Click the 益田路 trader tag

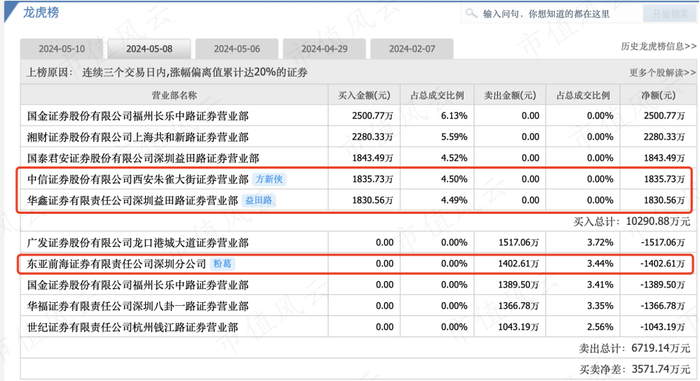[259, 200]
